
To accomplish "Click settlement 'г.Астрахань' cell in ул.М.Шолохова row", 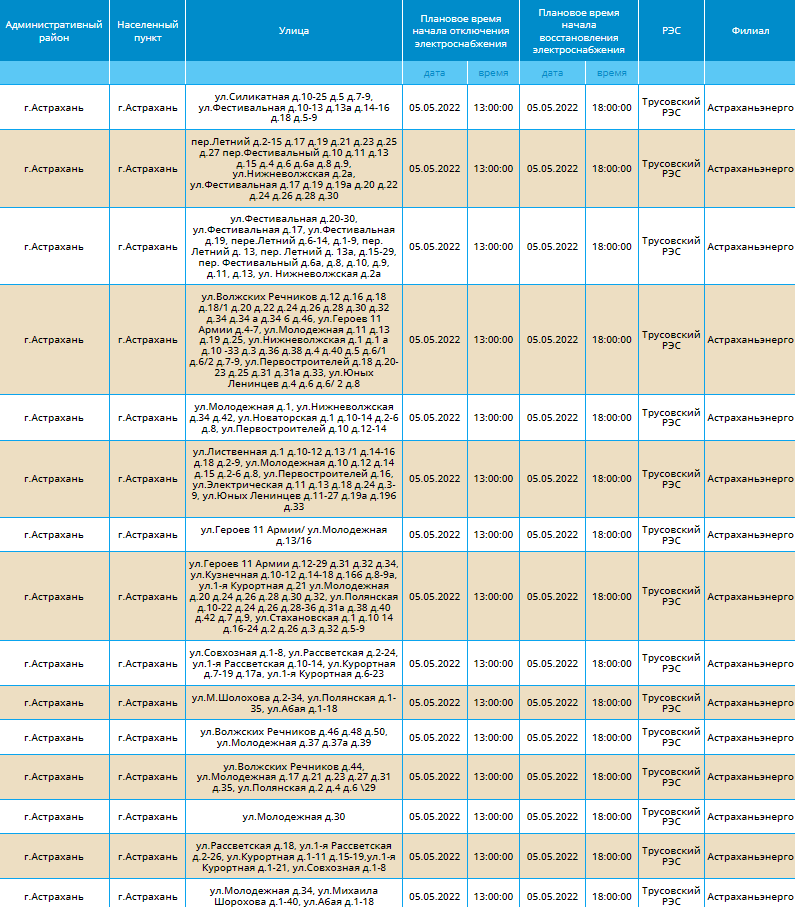I will click(x=148, y=703).
